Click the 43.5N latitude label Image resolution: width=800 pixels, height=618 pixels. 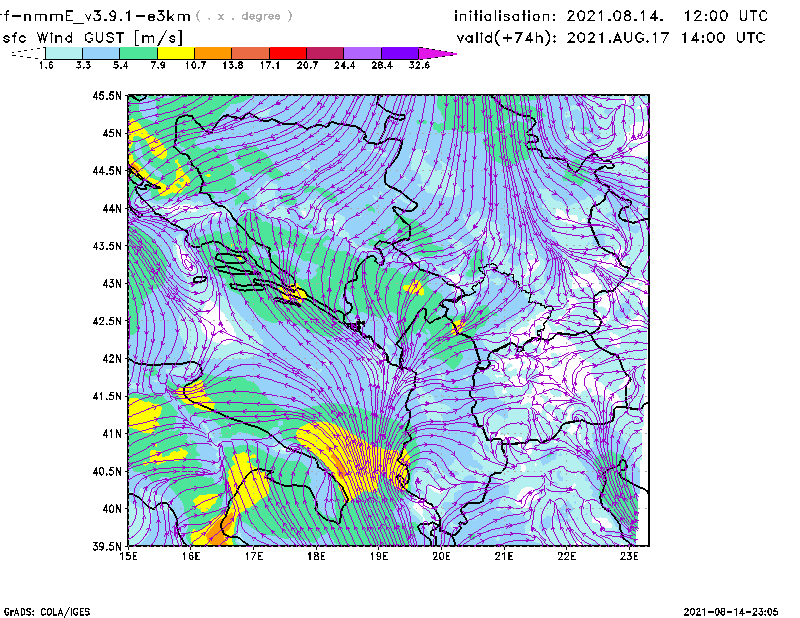tap(107, 246)
